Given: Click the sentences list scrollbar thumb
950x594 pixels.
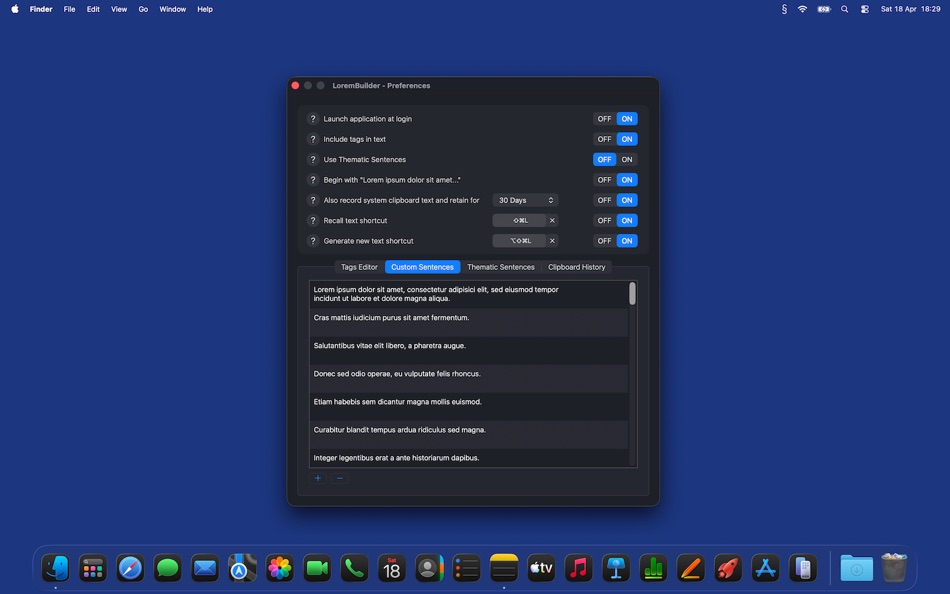Looking at the screenshot, I should pos(632,293).
